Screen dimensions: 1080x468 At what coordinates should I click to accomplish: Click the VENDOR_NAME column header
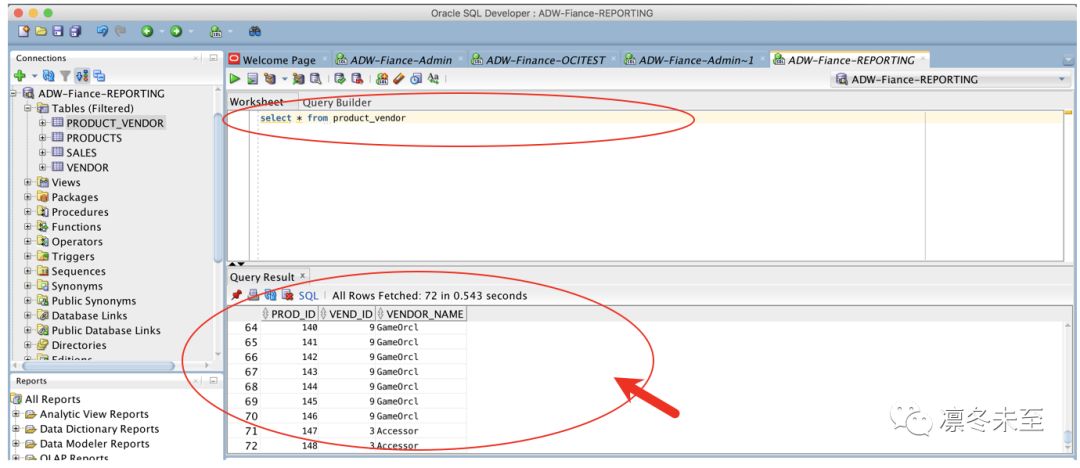[420, 314]
